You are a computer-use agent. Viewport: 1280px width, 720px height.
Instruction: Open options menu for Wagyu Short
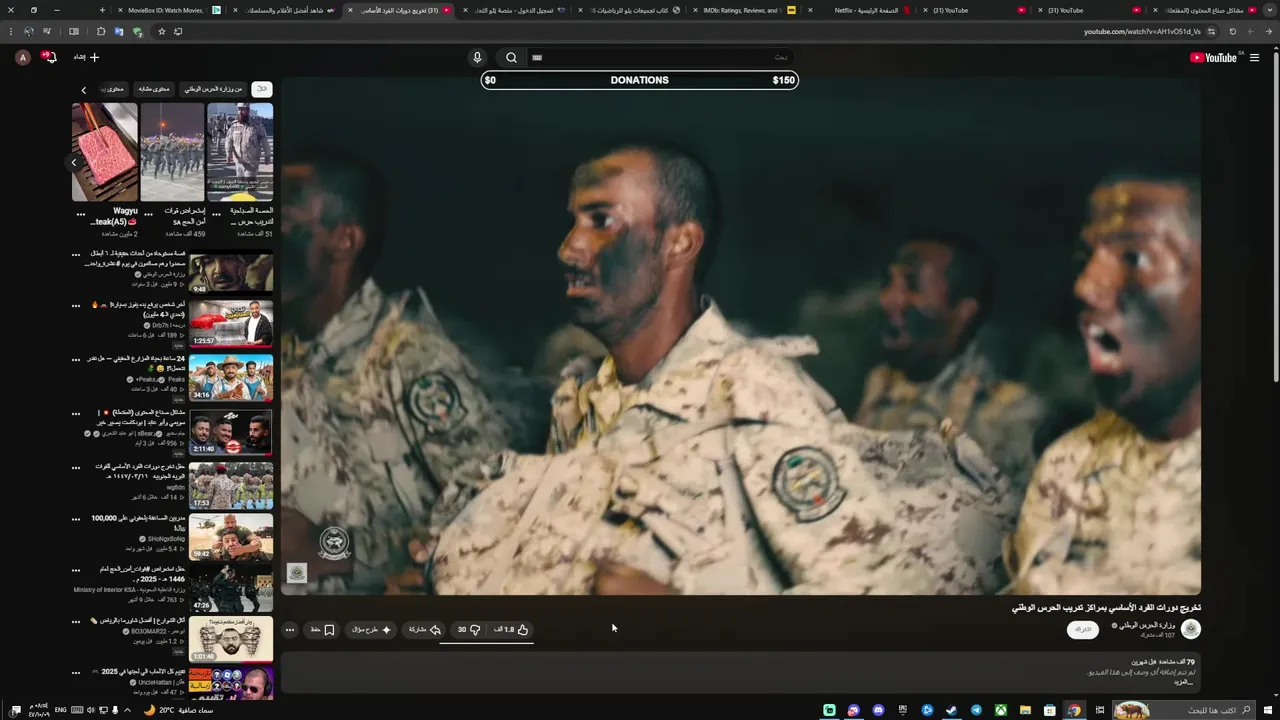tap(81, 214)
